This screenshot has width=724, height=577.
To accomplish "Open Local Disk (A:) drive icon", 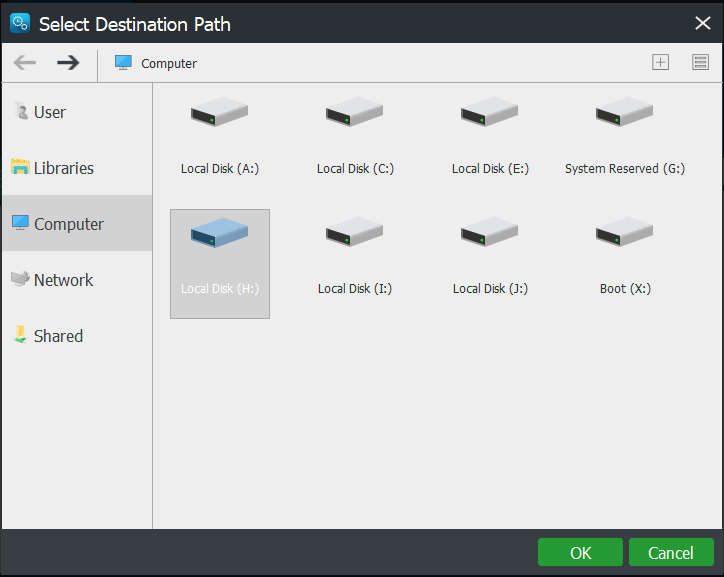I will click(x=219, y=112).
